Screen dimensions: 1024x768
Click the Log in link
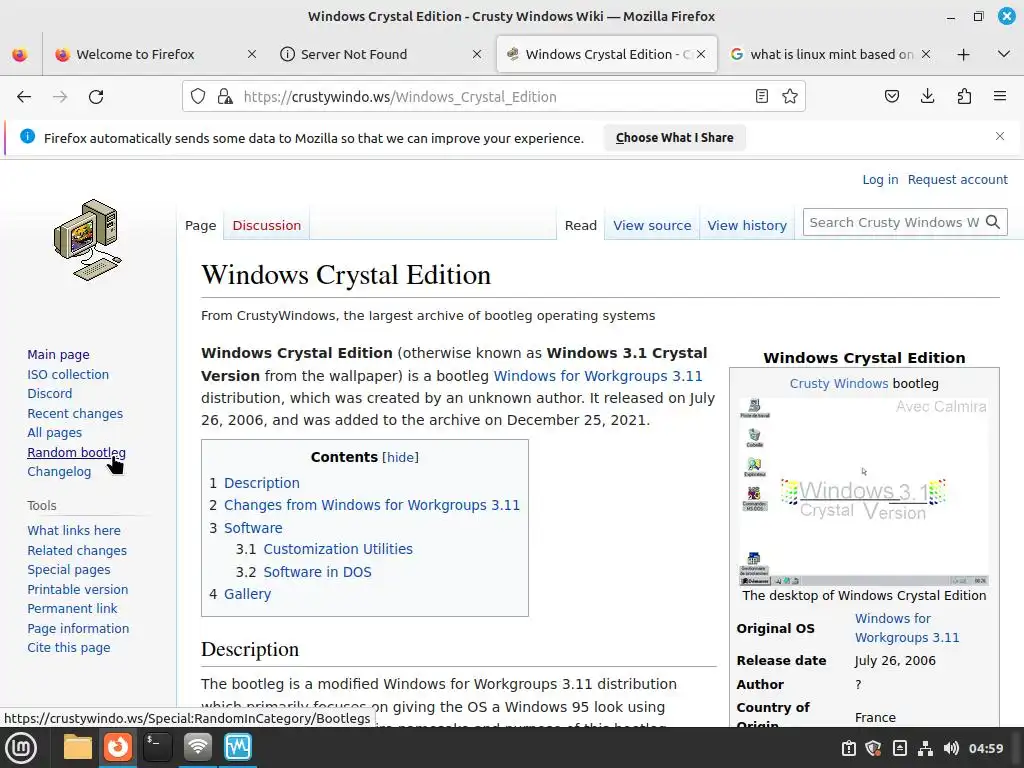click(880, 180)
